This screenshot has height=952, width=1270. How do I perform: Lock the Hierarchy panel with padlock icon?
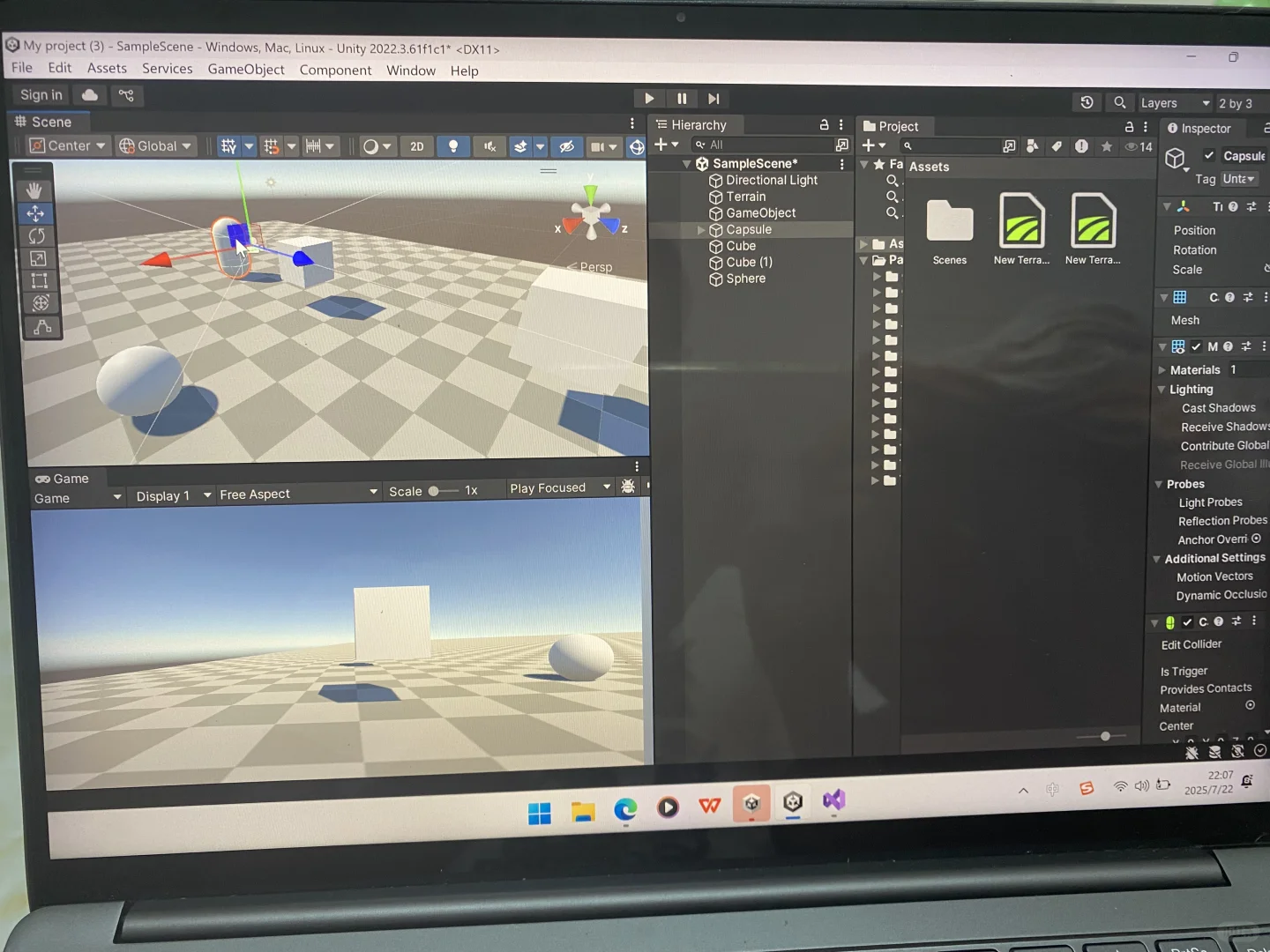tap(824, 125)
